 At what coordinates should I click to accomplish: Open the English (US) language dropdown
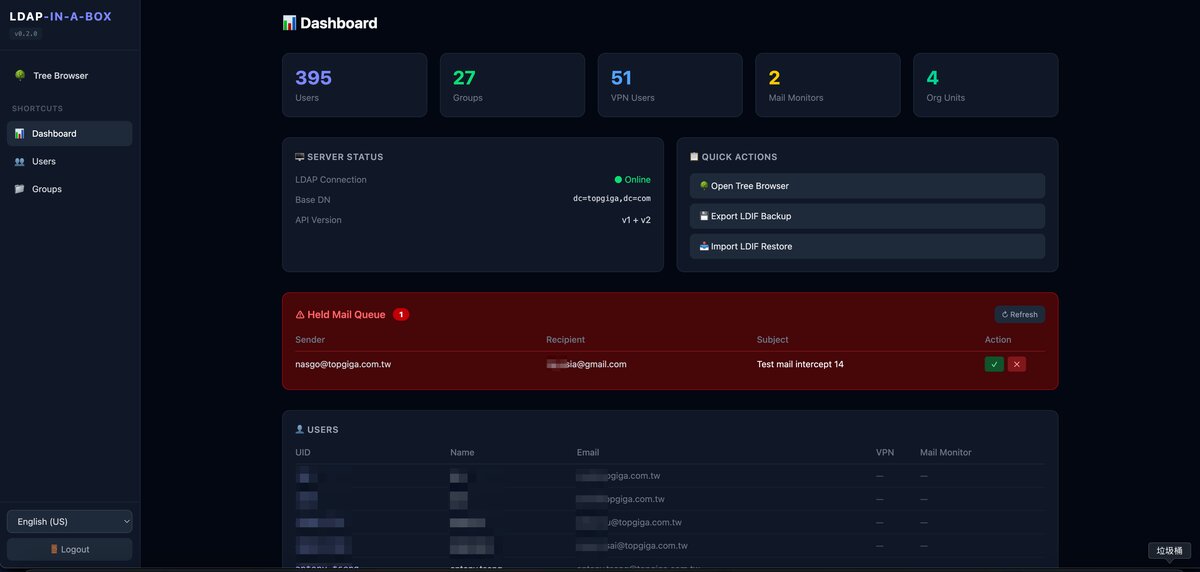click(x=69, y=521)
